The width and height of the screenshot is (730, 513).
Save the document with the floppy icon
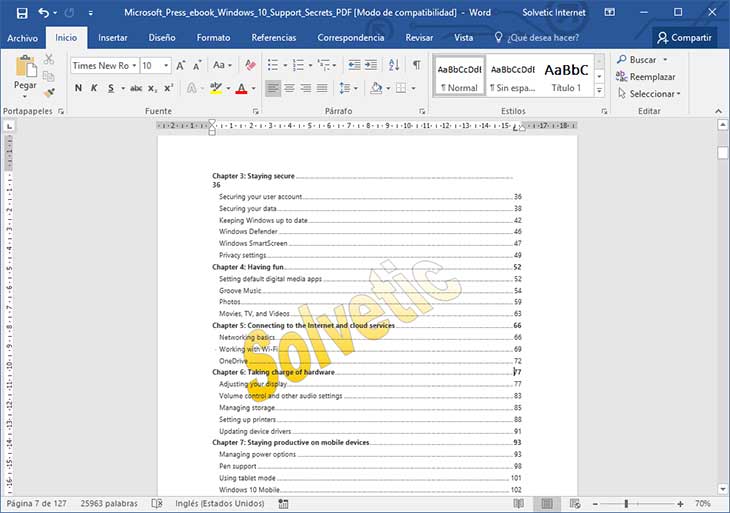pyautogui.click(x=21, y=13)
